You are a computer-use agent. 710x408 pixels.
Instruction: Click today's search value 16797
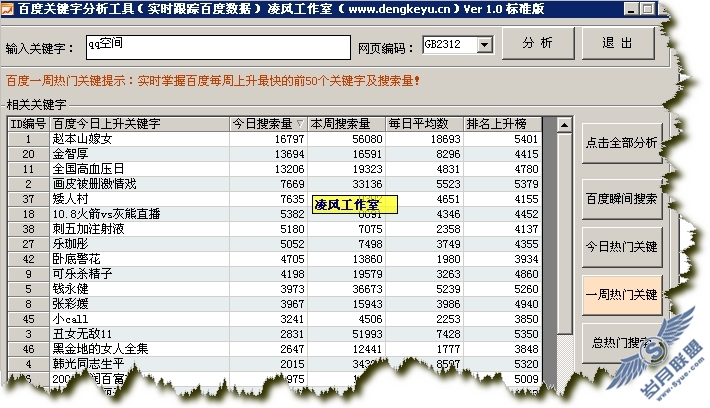[289, 139]
